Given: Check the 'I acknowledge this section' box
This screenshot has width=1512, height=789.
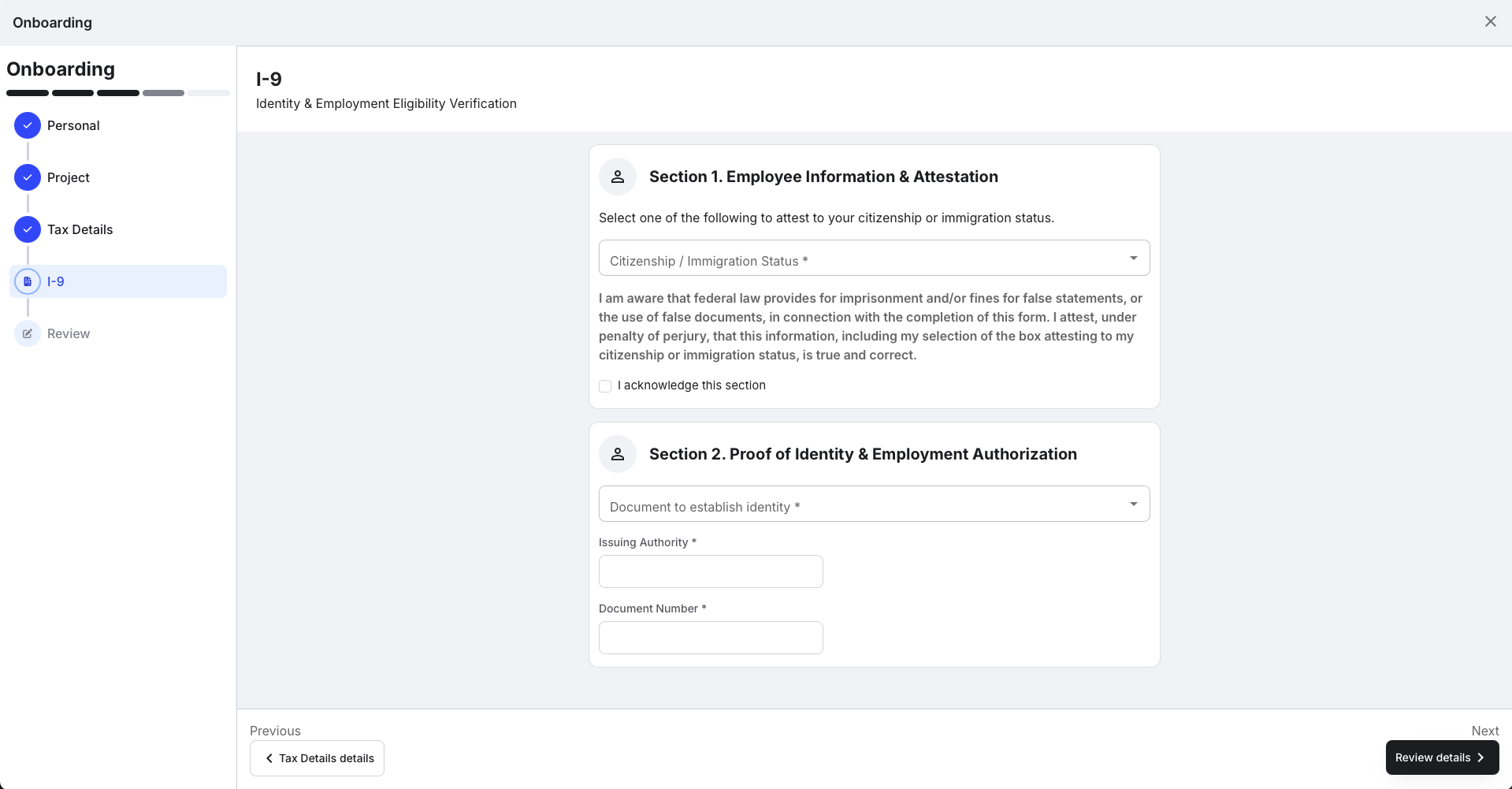Looking at the screenshot, I should 605,386.
